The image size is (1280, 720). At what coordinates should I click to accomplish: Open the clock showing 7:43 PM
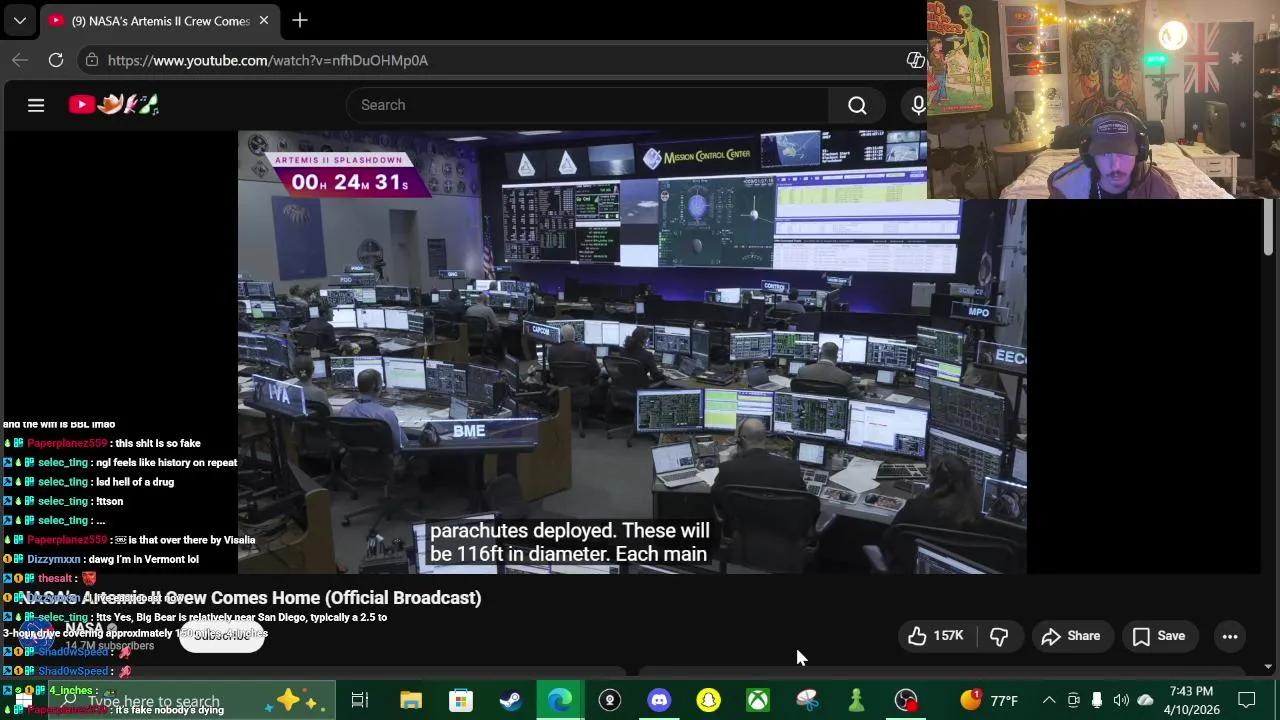[1190, 700]
